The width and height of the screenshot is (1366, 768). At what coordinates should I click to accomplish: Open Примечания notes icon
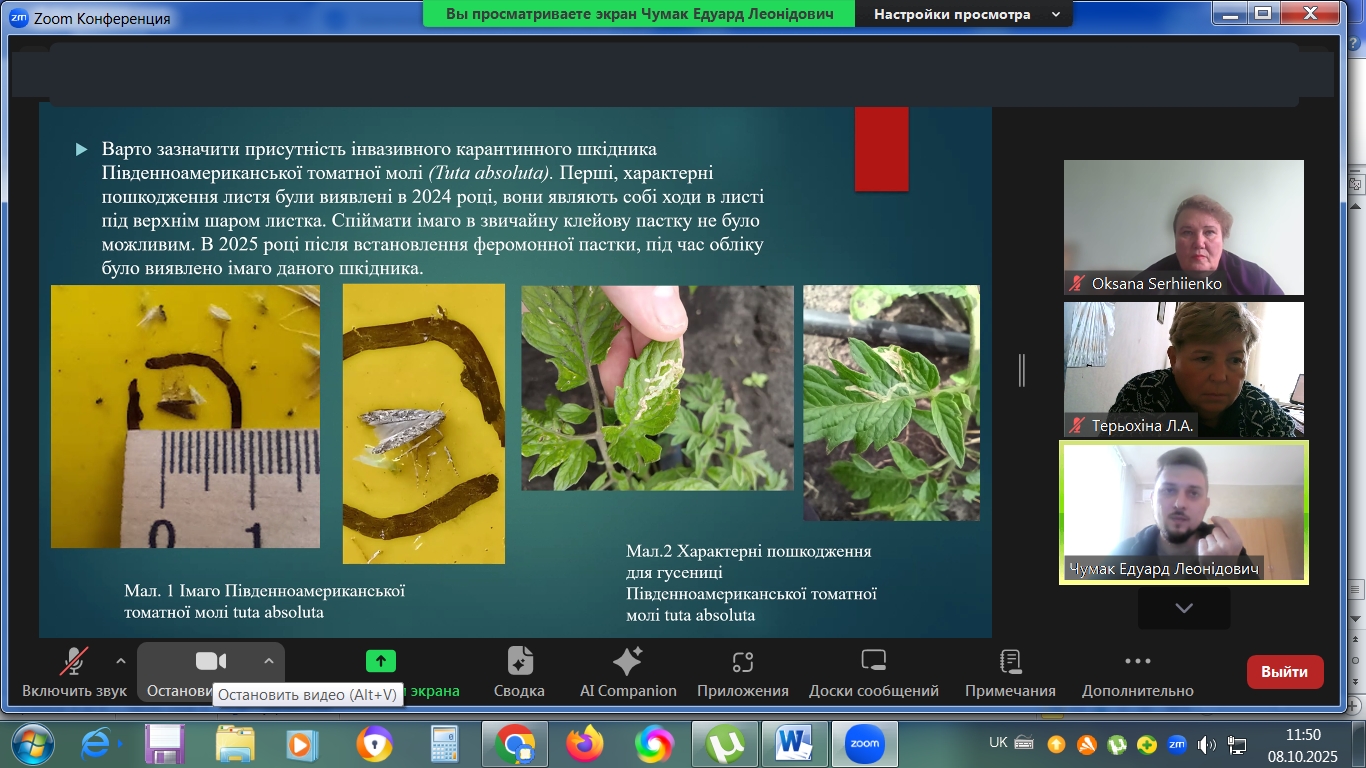click(x=1010, y=661)
